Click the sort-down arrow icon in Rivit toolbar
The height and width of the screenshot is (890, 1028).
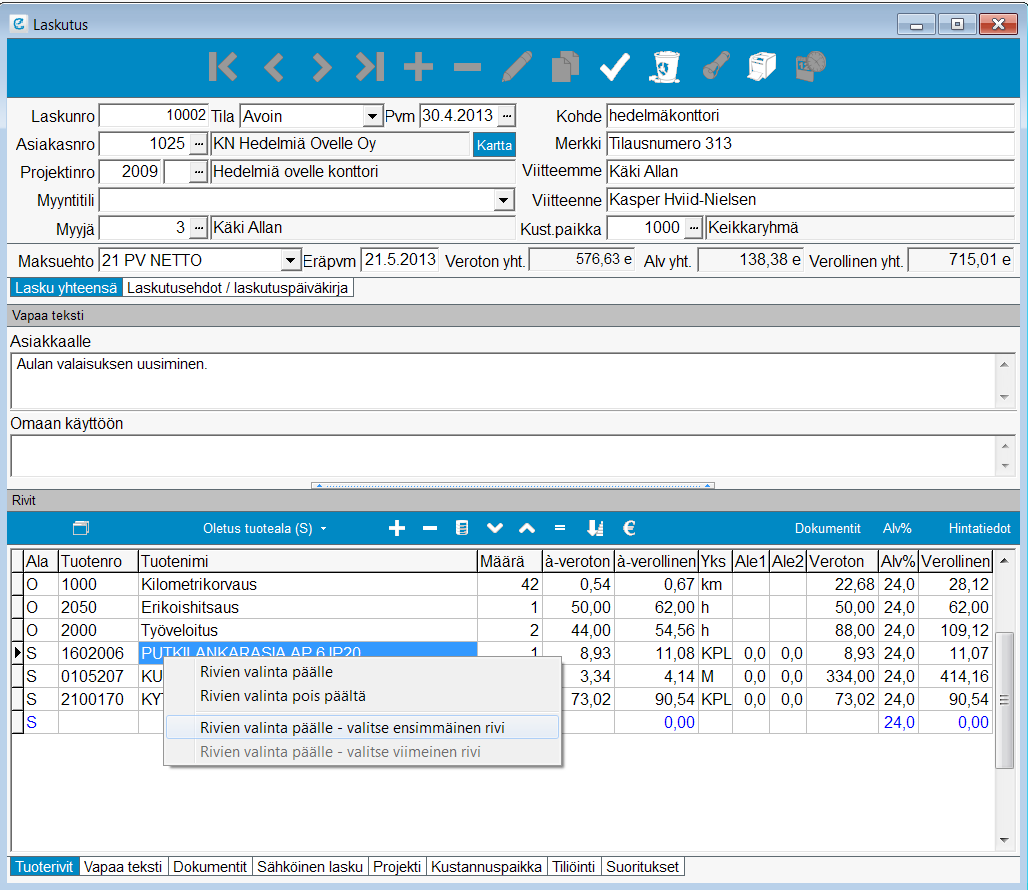[x=595, y=528]
